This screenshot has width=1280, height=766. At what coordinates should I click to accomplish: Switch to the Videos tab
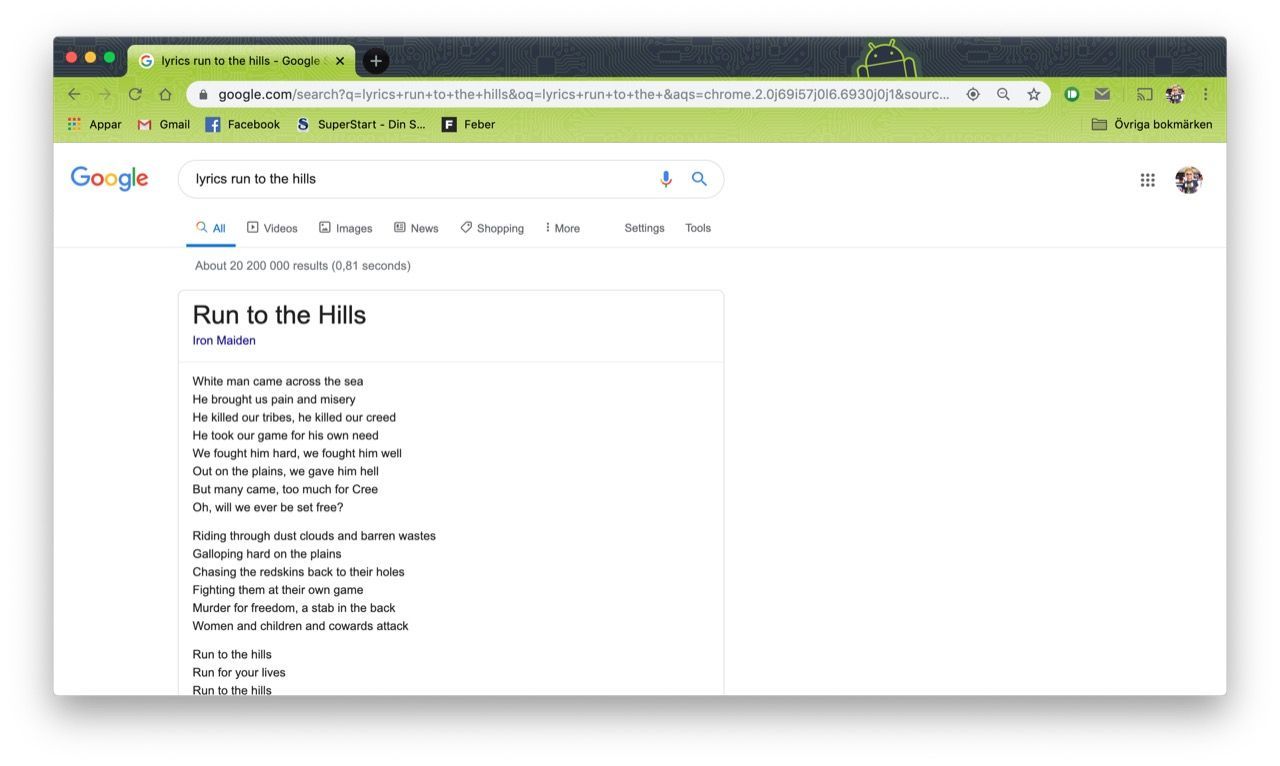(x=272, y=228)
